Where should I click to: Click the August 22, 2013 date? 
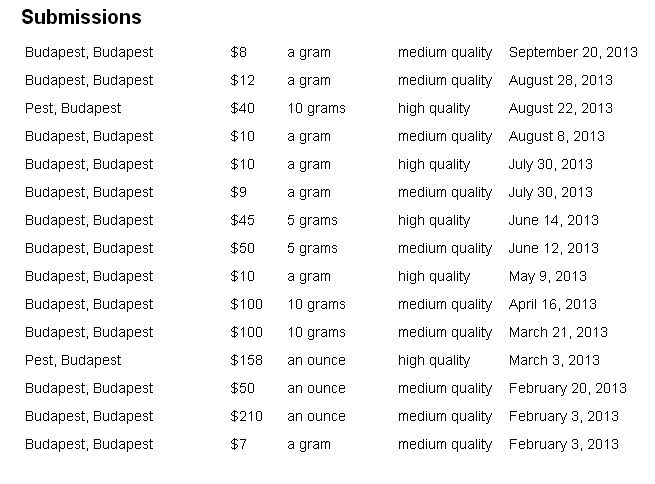[561, 108]
